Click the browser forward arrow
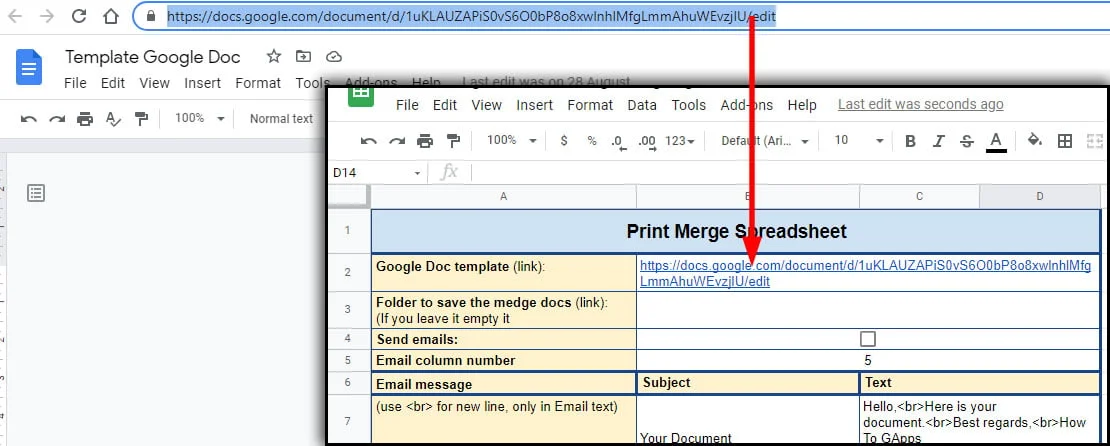Viewport: 1110px width, 446px height. tap(47, 16)
